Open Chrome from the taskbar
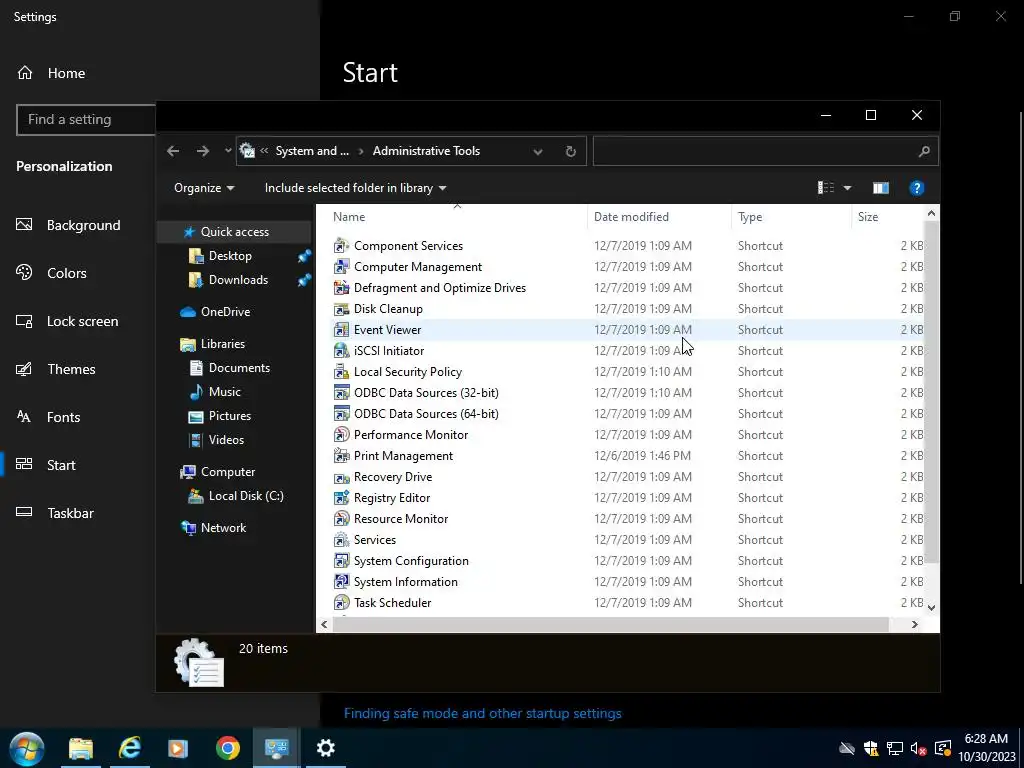 pos(228,748)
